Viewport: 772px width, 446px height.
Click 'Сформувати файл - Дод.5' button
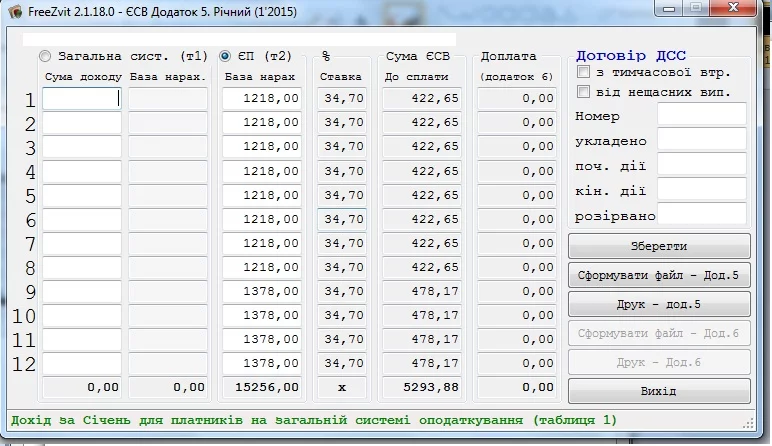(x=659, y=275)
